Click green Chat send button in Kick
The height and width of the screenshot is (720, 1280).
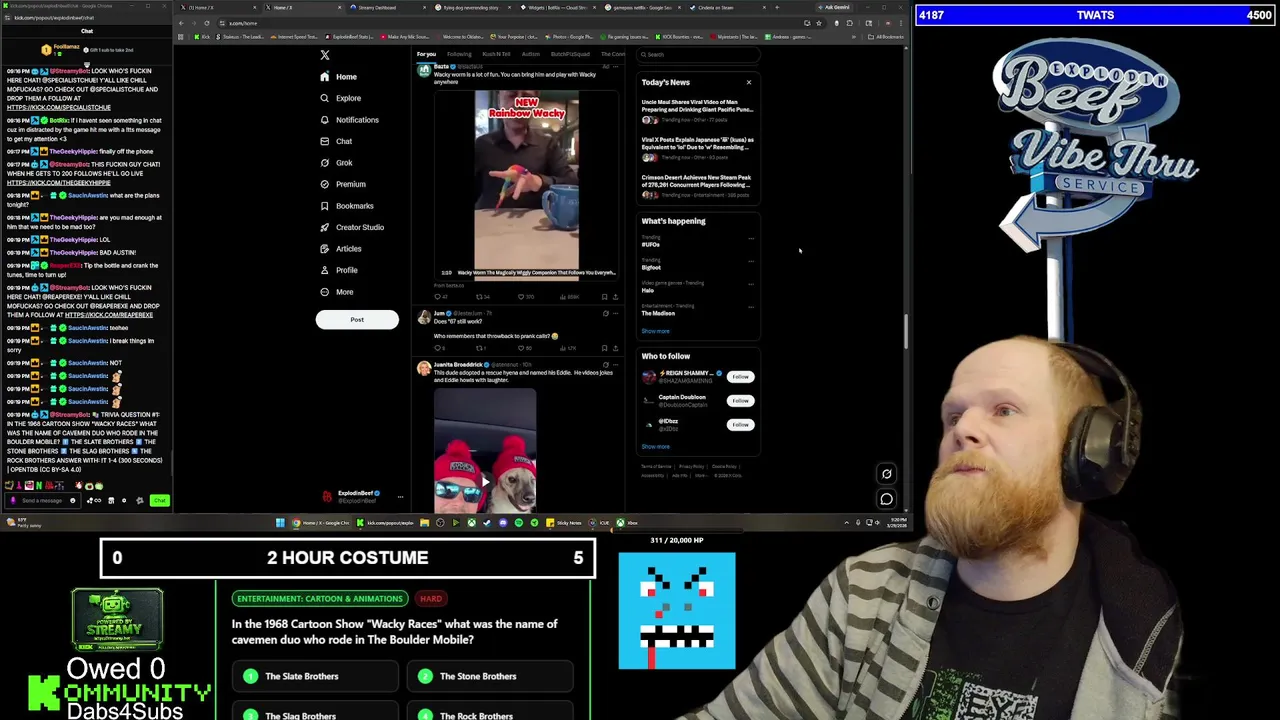pyautogui.click(x=159, y=500)
